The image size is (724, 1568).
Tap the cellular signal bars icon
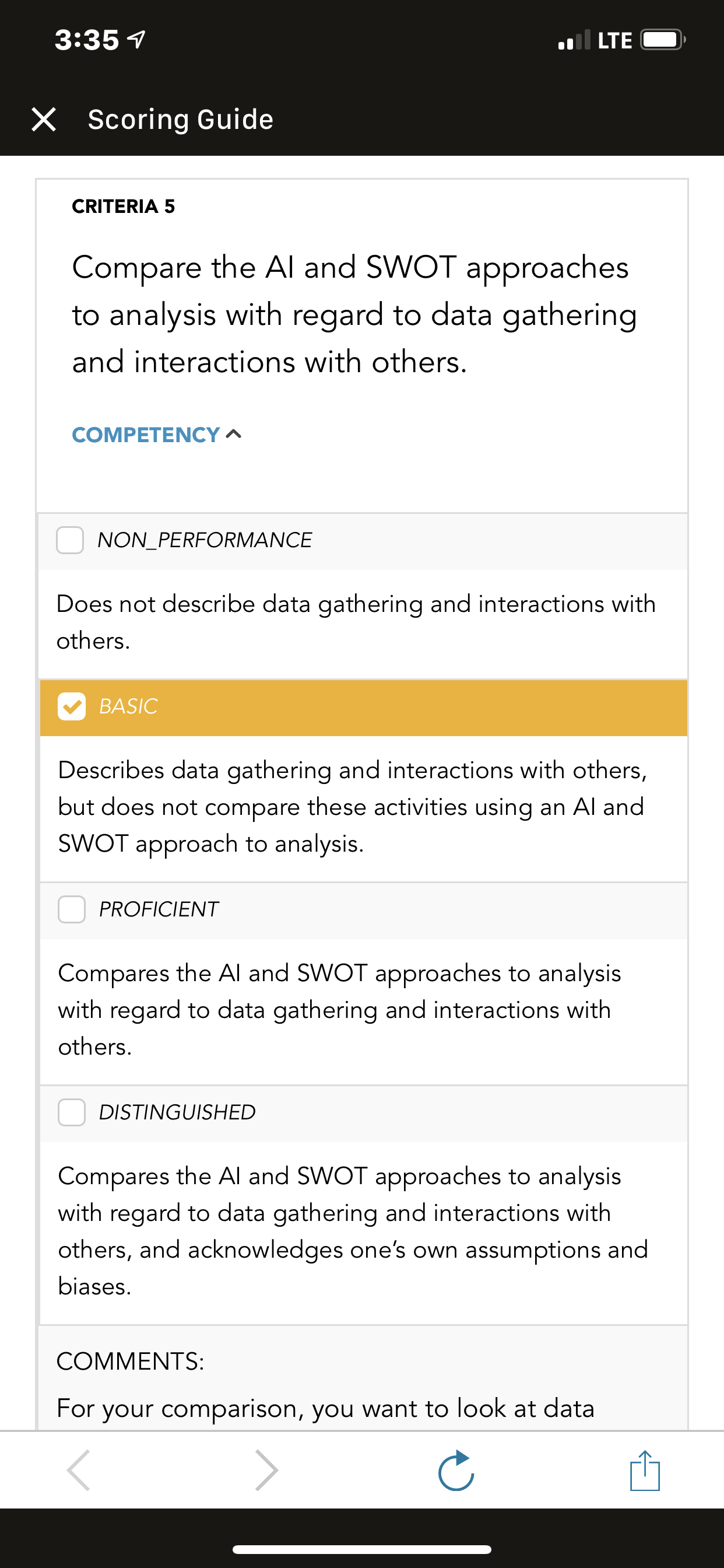tap(574, 40)
